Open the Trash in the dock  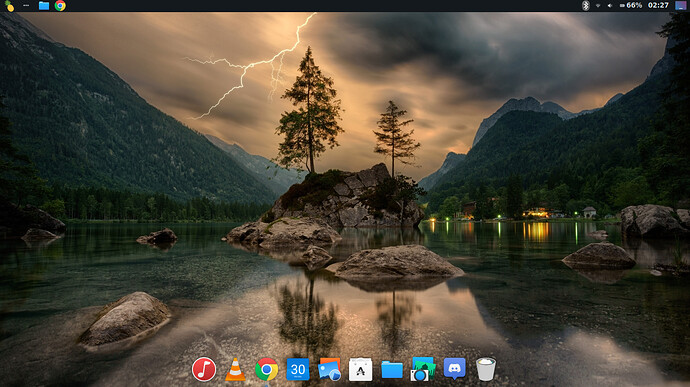coord(486,369)
